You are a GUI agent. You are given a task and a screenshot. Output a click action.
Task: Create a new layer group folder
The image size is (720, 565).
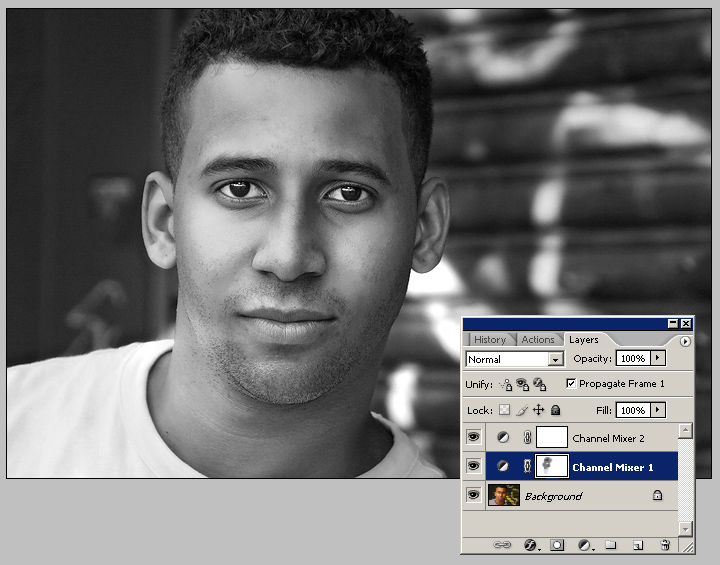pyautogui.click(x=610, y=545)
